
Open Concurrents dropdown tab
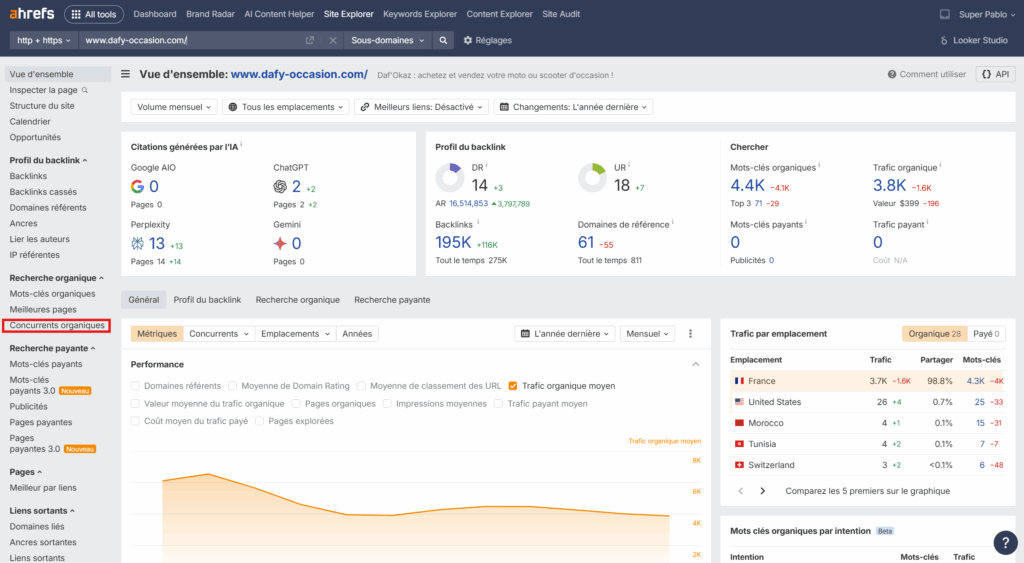219,334
